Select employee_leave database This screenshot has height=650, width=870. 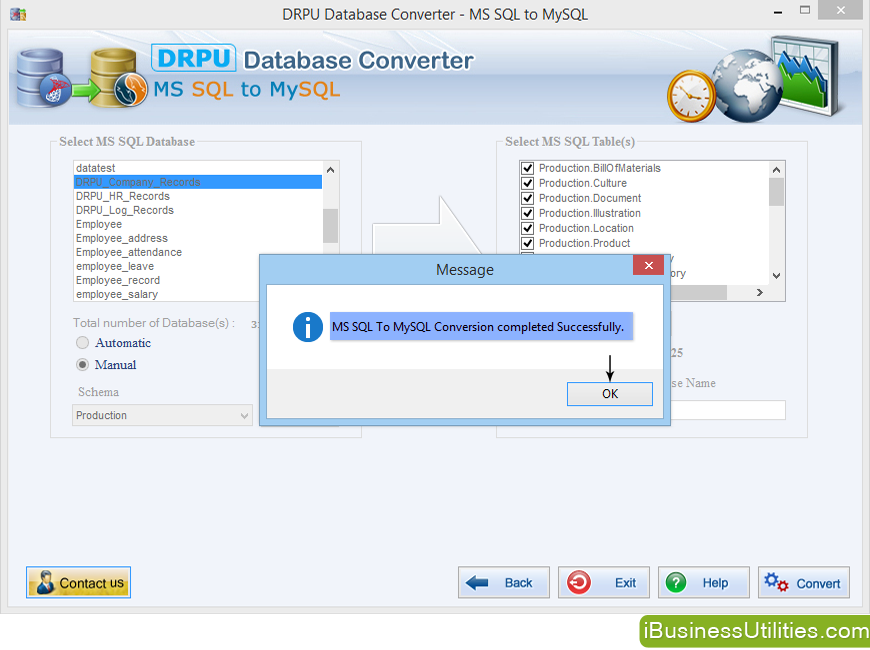(166, 266)
